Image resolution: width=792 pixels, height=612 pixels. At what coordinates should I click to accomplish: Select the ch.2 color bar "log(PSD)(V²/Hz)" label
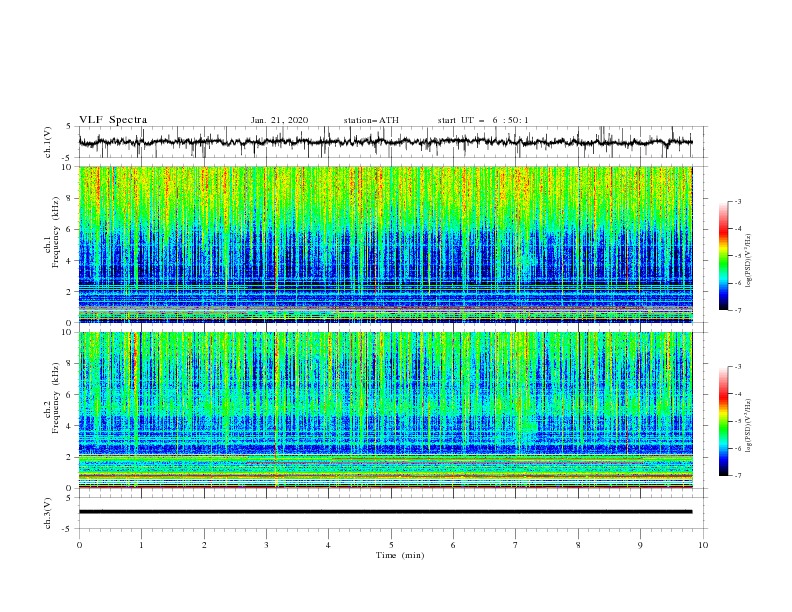coord(748,425)
